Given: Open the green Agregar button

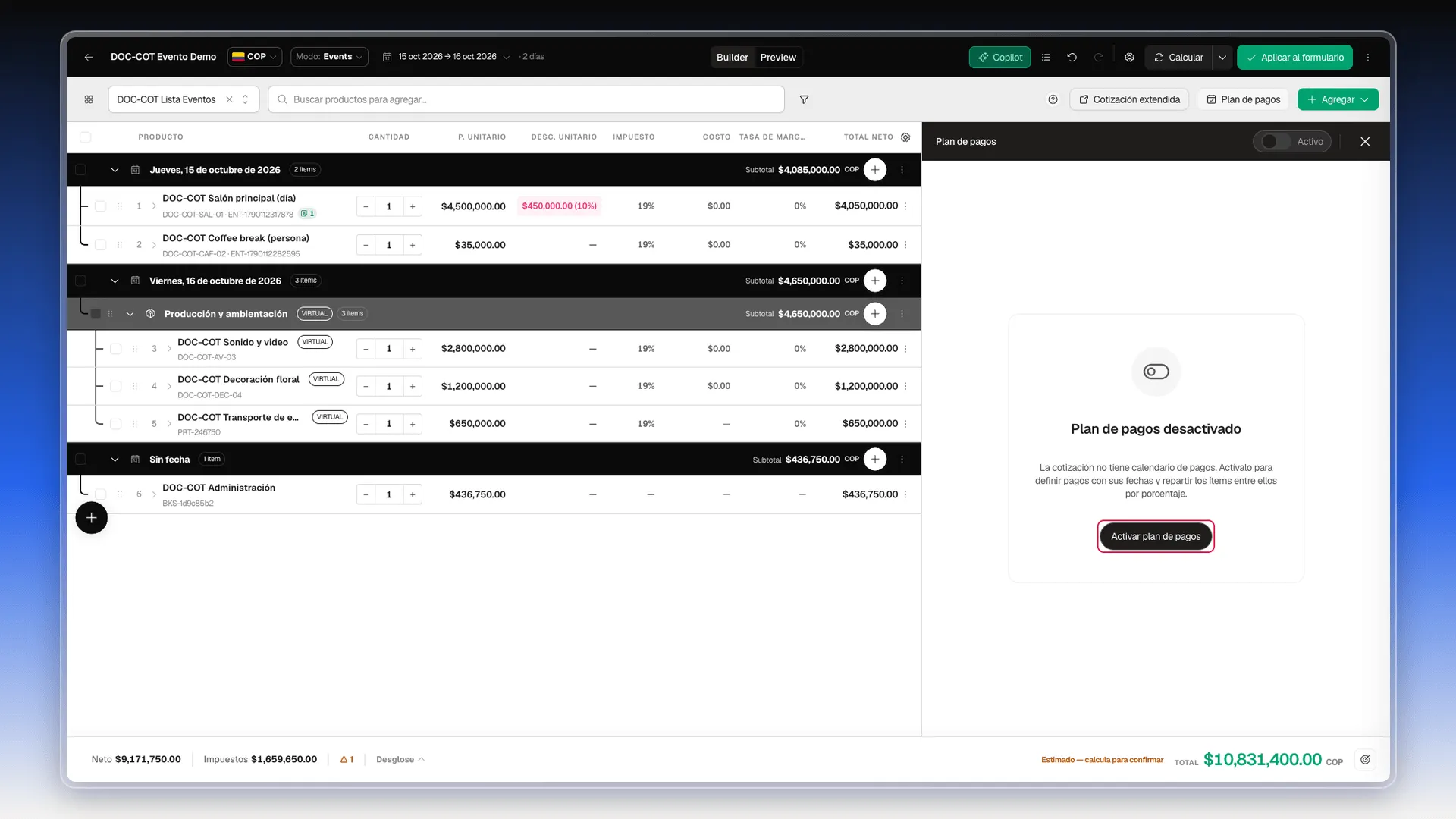Looking at the screenshot, I should pyautogui.click(x=1338, y=99).
